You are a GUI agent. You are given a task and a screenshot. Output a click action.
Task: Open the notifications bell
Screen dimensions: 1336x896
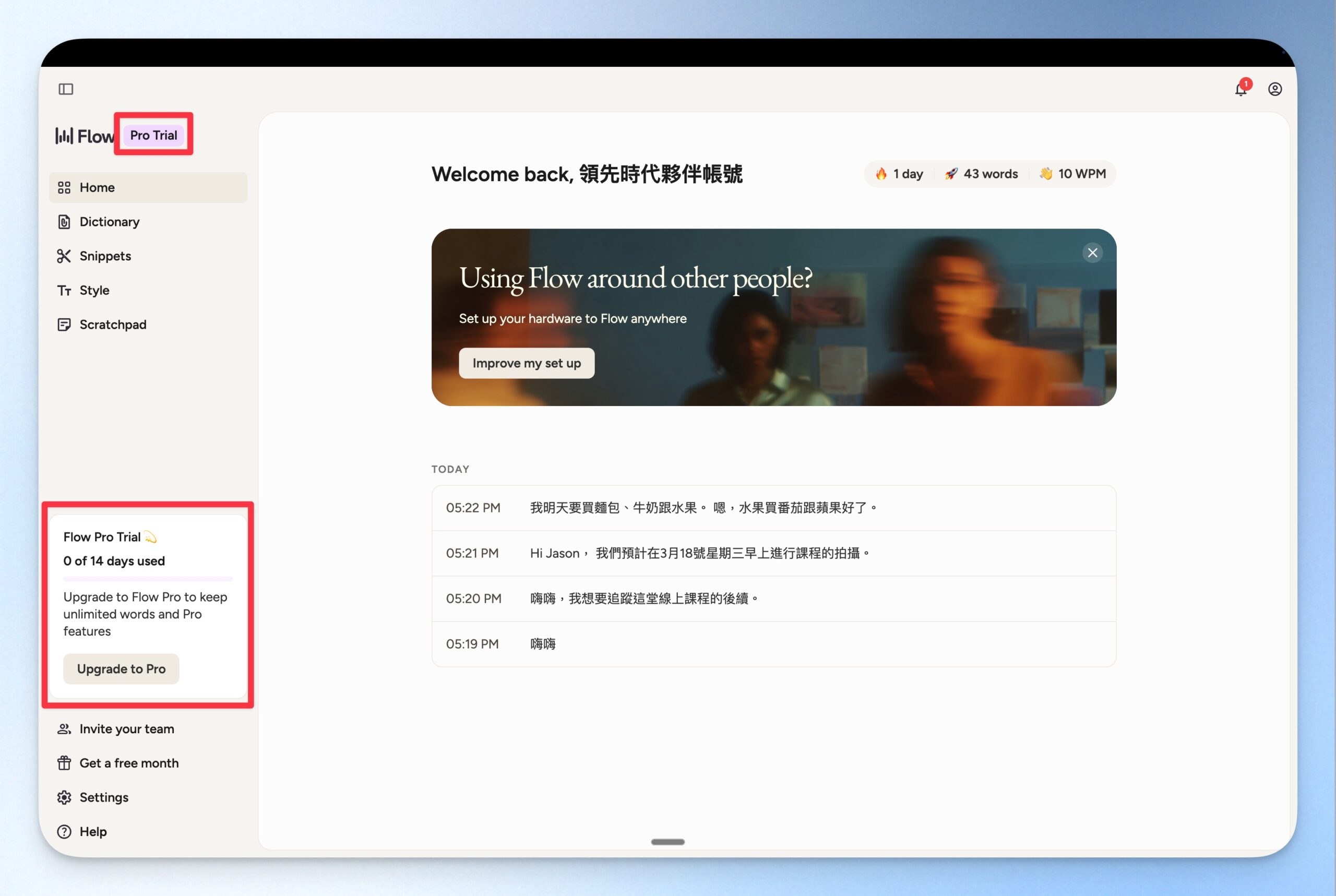[x=1240, y=90]
